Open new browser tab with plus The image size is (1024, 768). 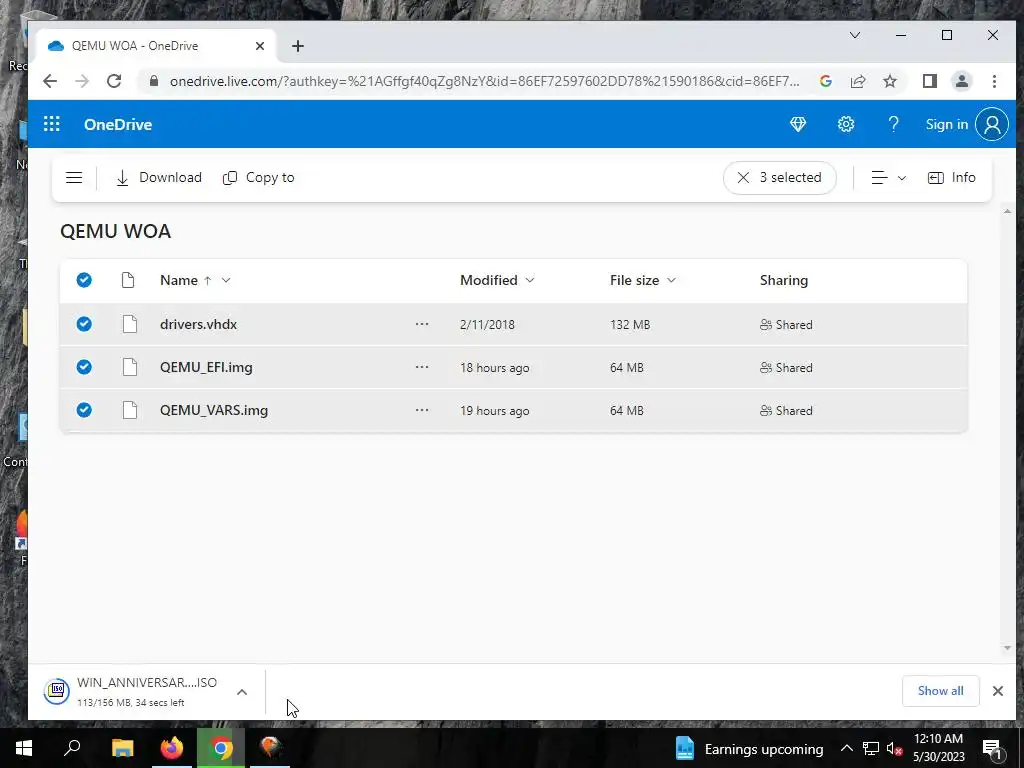coord(298,46)
